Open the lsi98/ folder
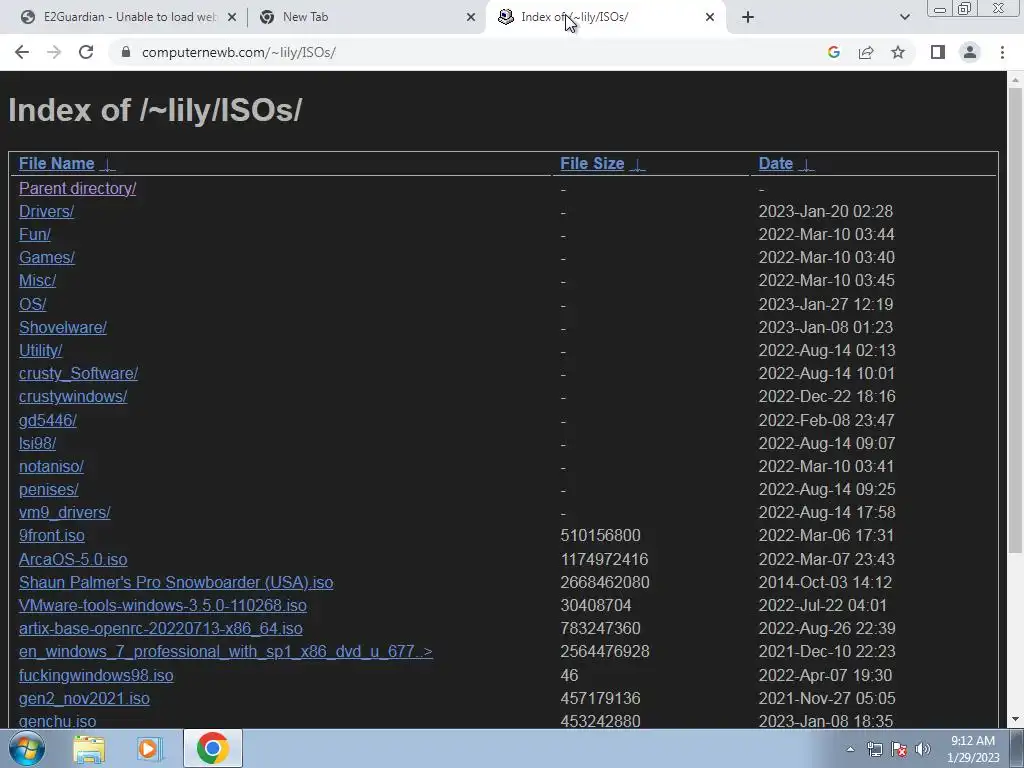The height and width of the screenshot is (768, 1024). pos(37,443)
